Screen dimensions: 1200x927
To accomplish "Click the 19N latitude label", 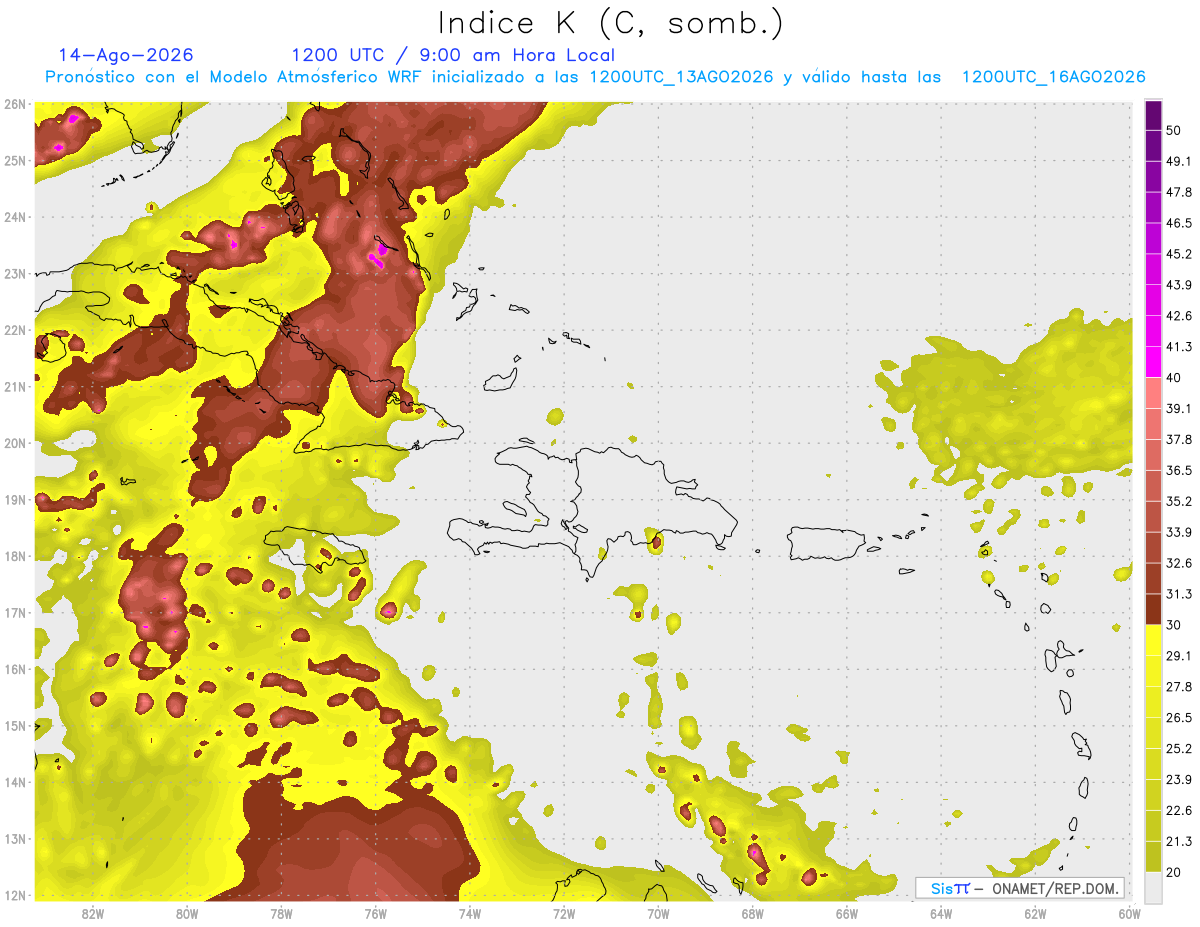I will (x=15, y=499).
